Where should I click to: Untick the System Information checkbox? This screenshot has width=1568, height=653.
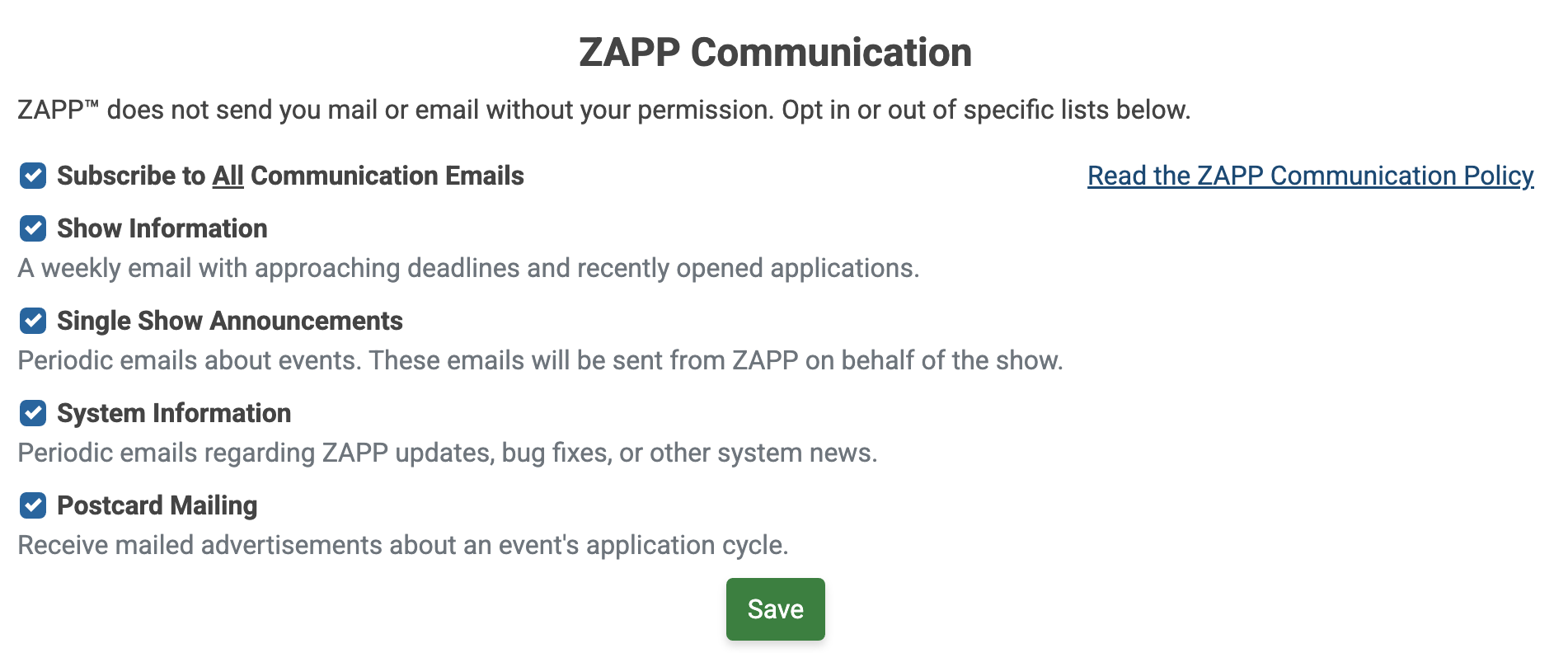pyautogui.click(x=33, y=413)
